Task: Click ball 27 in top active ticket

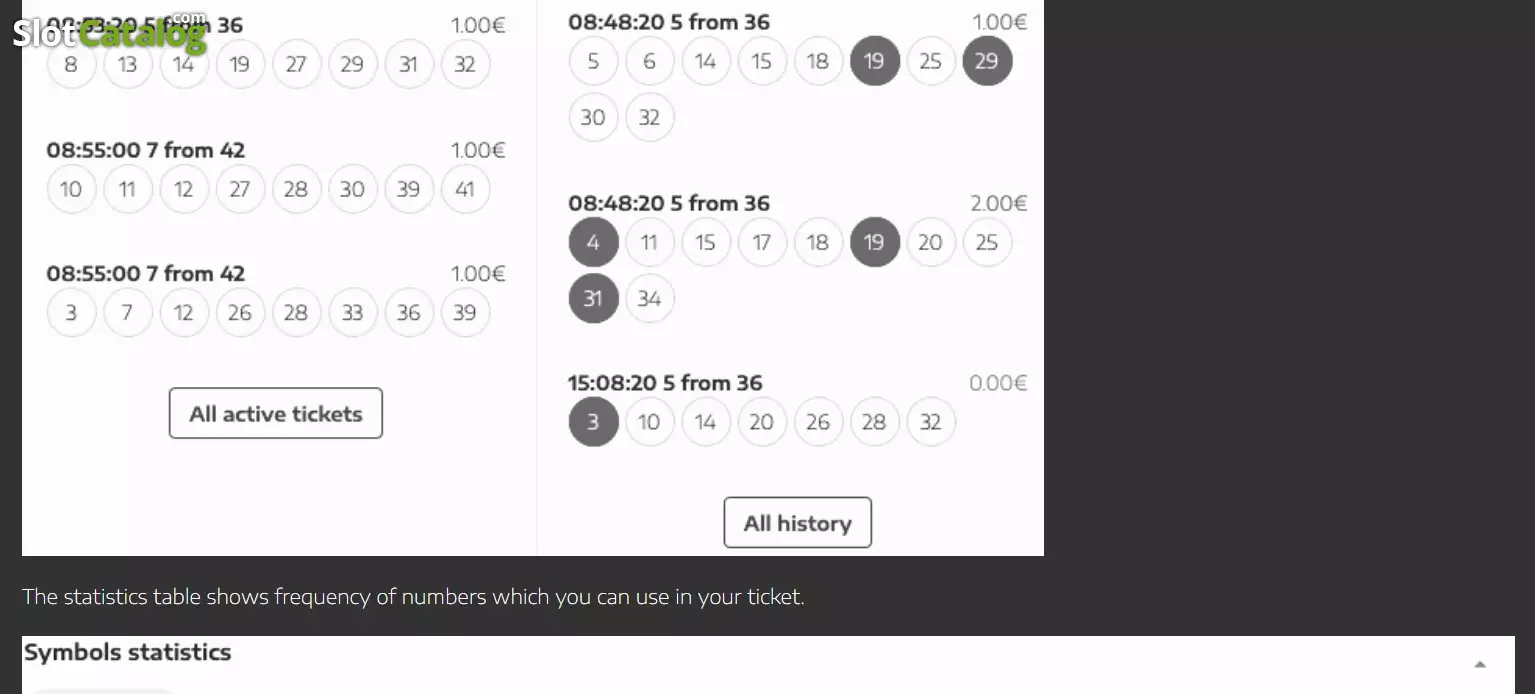Action: pos(296,64)
